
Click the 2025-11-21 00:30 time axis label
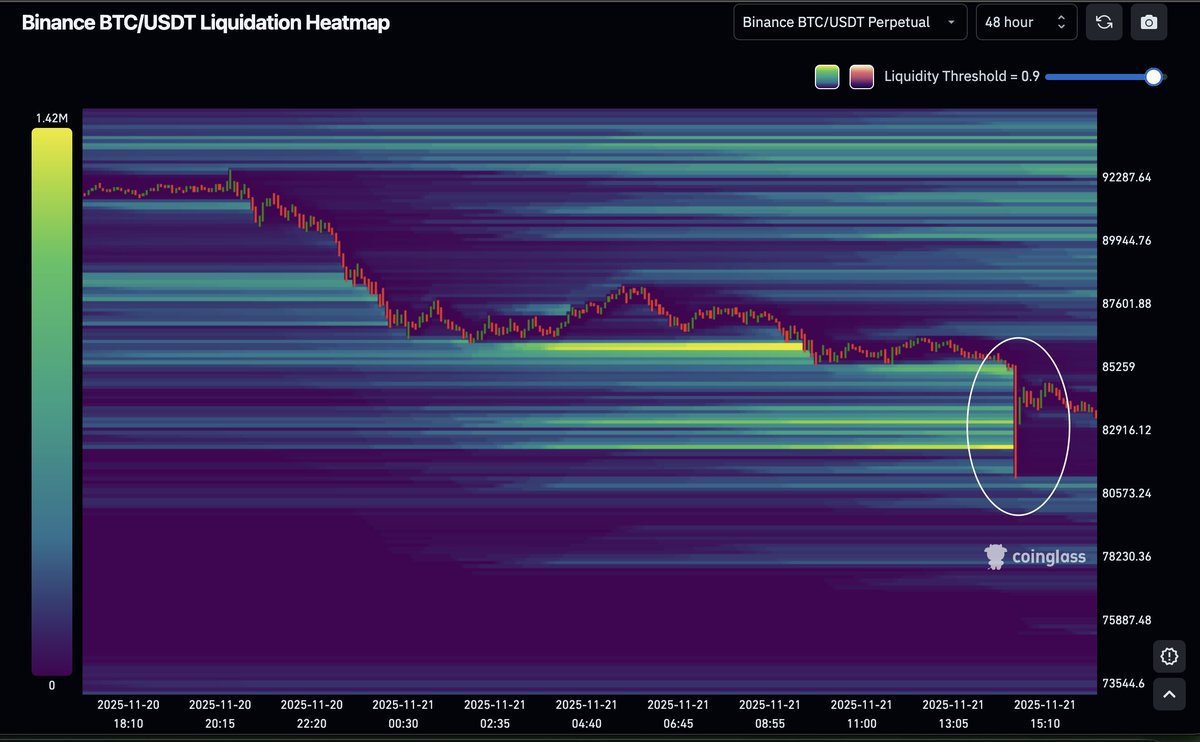click(403, 714)
